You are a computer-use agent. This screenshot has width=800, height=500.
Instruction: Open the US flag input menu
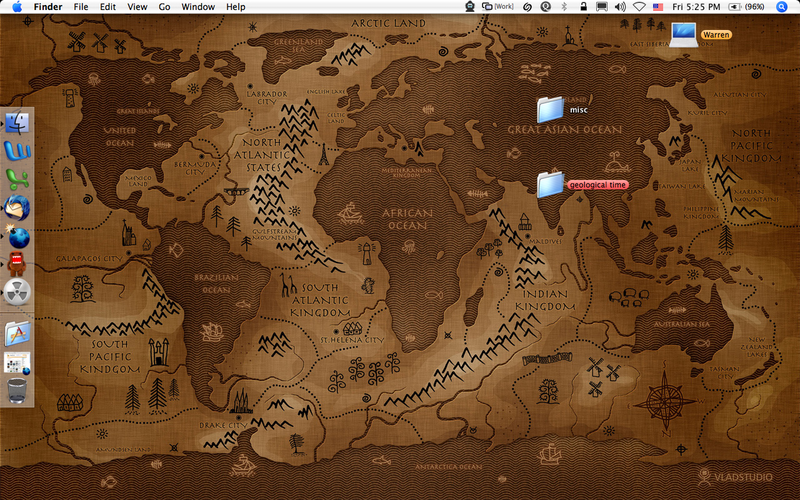pyautogui.click(x=658, y=7)
